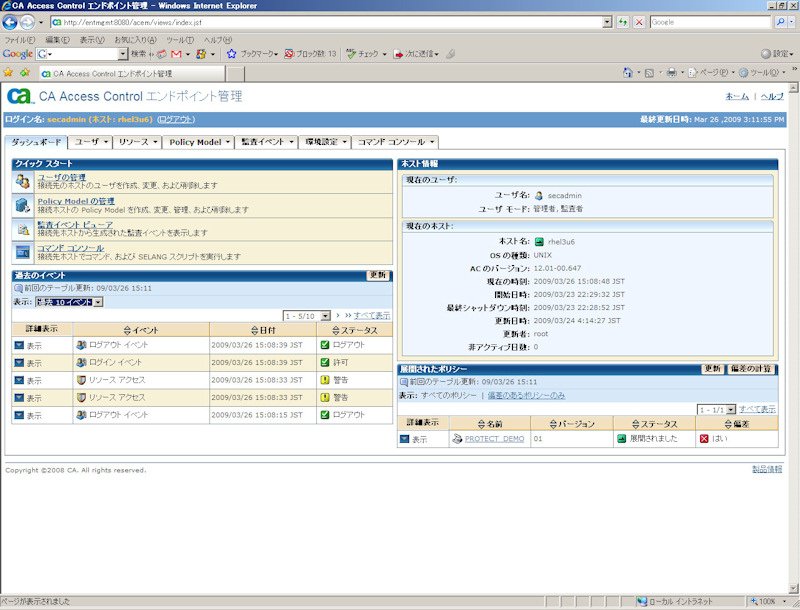800x610 pixels.
Task: Click the RSS feeds icon
Action: pos(649,73)
